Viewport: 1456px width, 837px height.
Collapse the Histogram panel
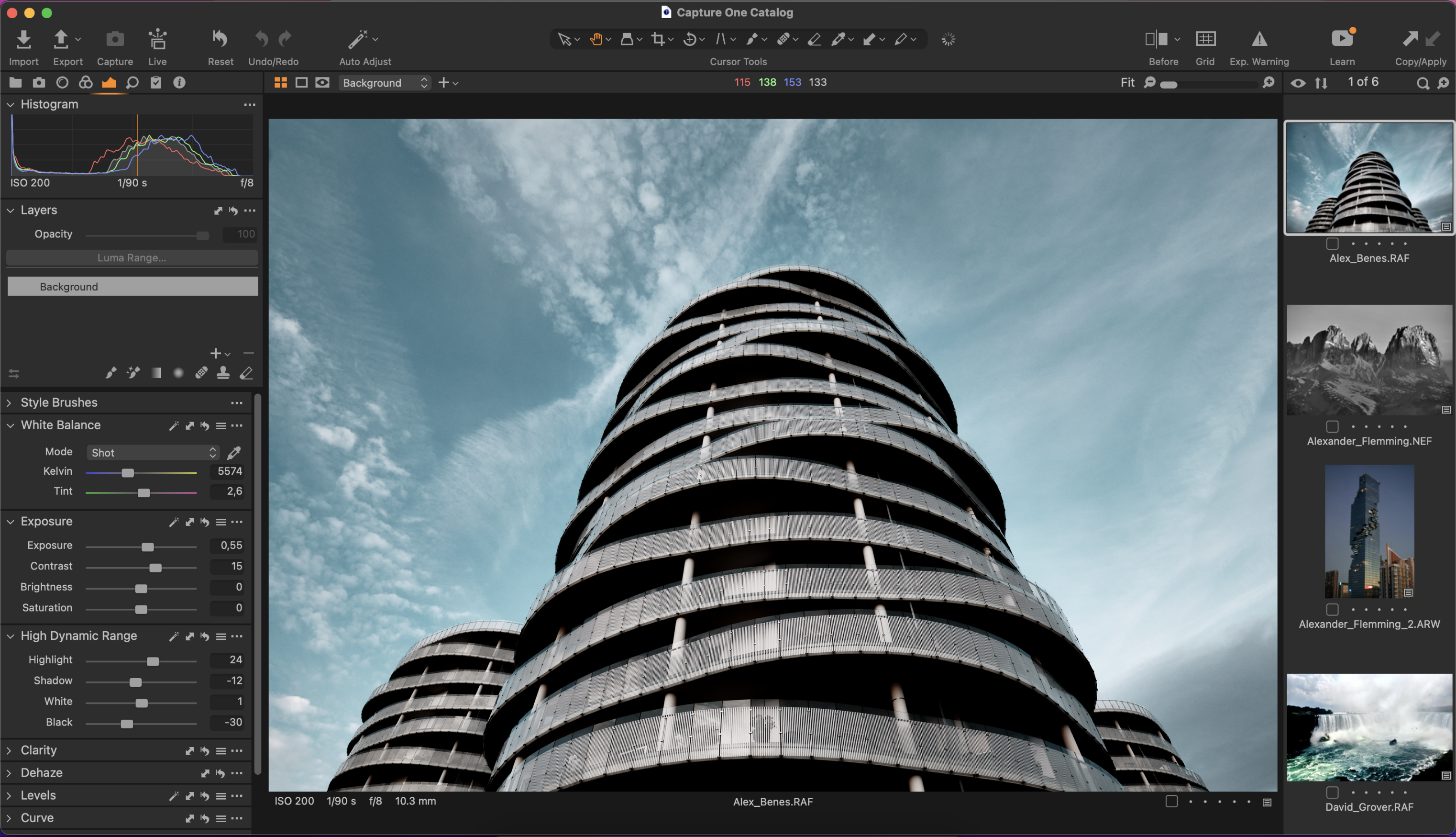11,105
